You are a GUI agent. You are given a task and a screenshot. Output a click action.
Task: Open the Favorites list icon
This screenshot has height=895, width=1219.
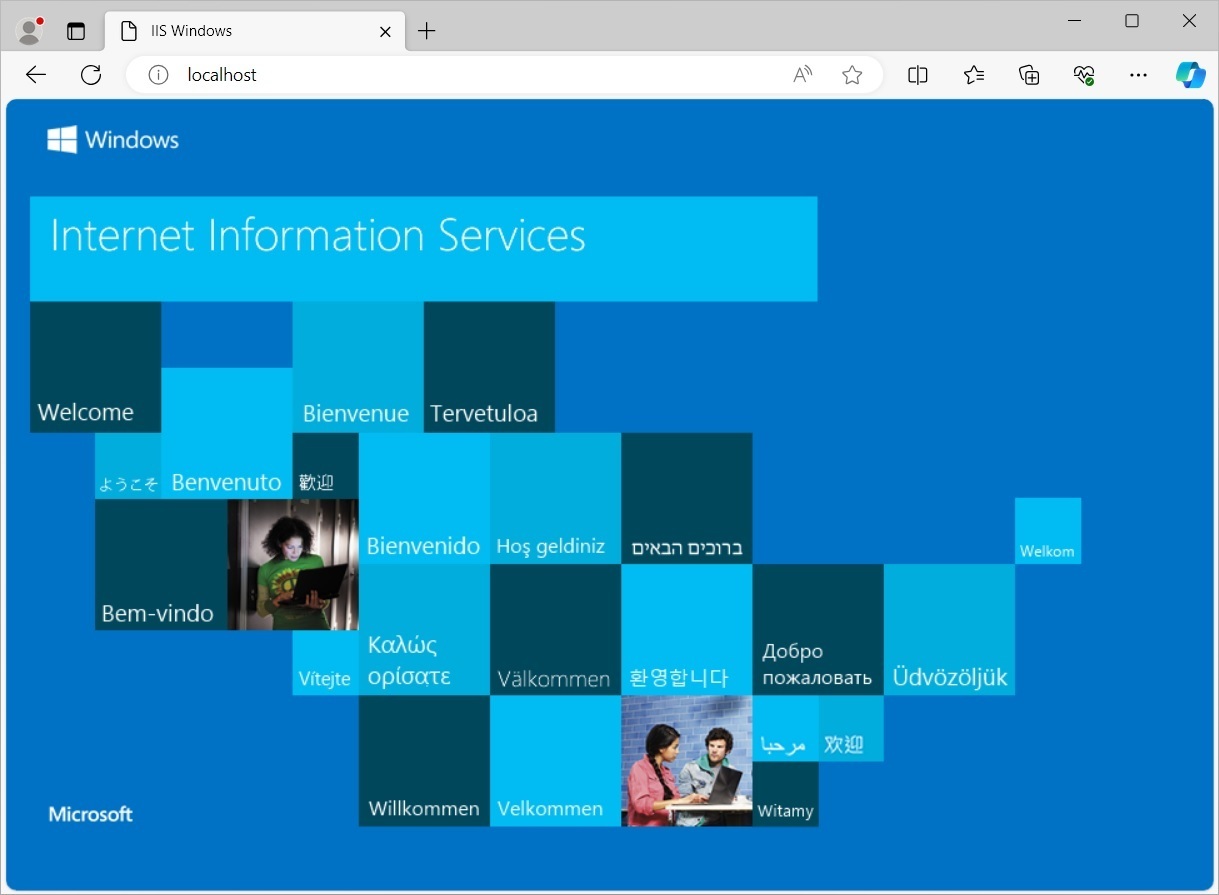click(973, 75)
